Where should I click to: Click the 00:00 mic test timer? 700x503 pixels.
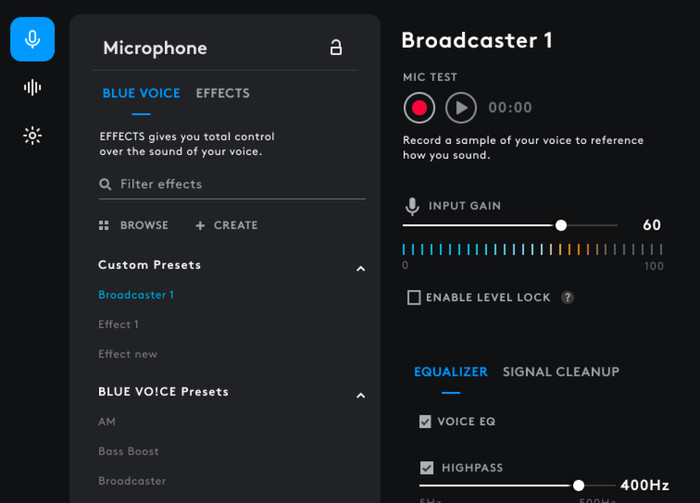510,108
